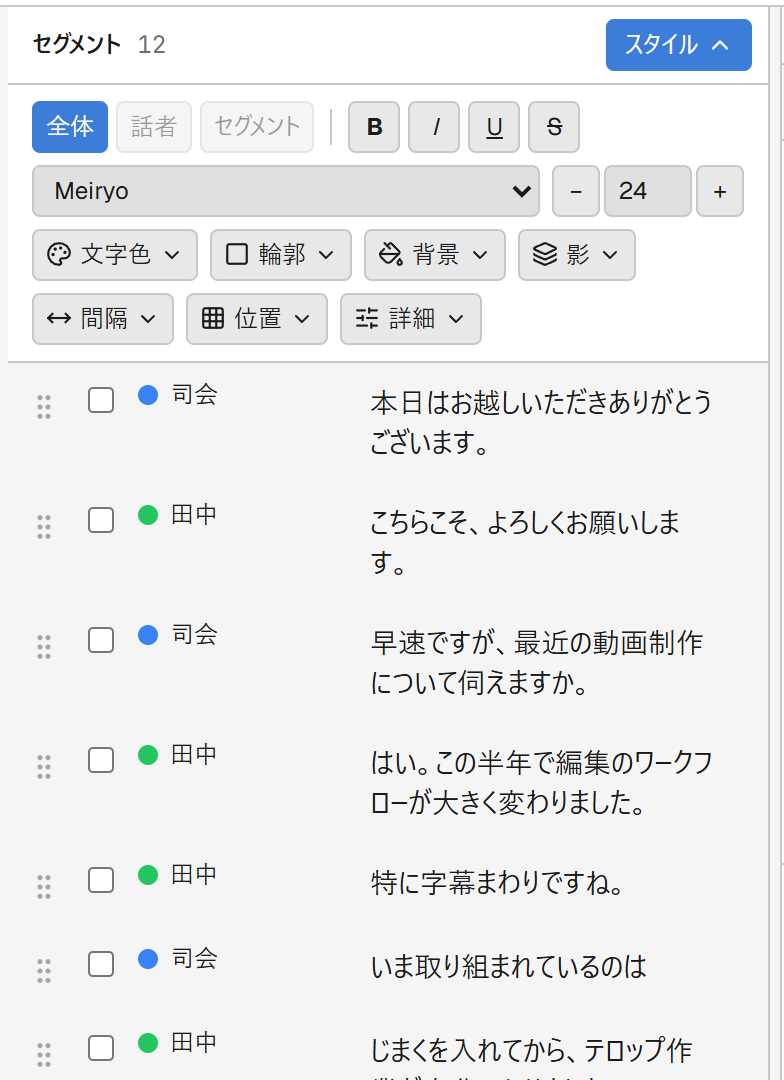
Task: Click text いま取り組まれているのは
Action: tap(508, 967)
